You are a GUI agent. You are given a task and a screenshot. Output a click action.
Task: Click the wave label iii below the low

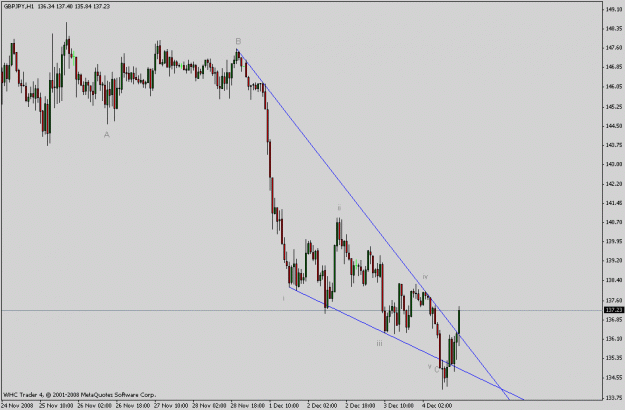coord(379,343)
